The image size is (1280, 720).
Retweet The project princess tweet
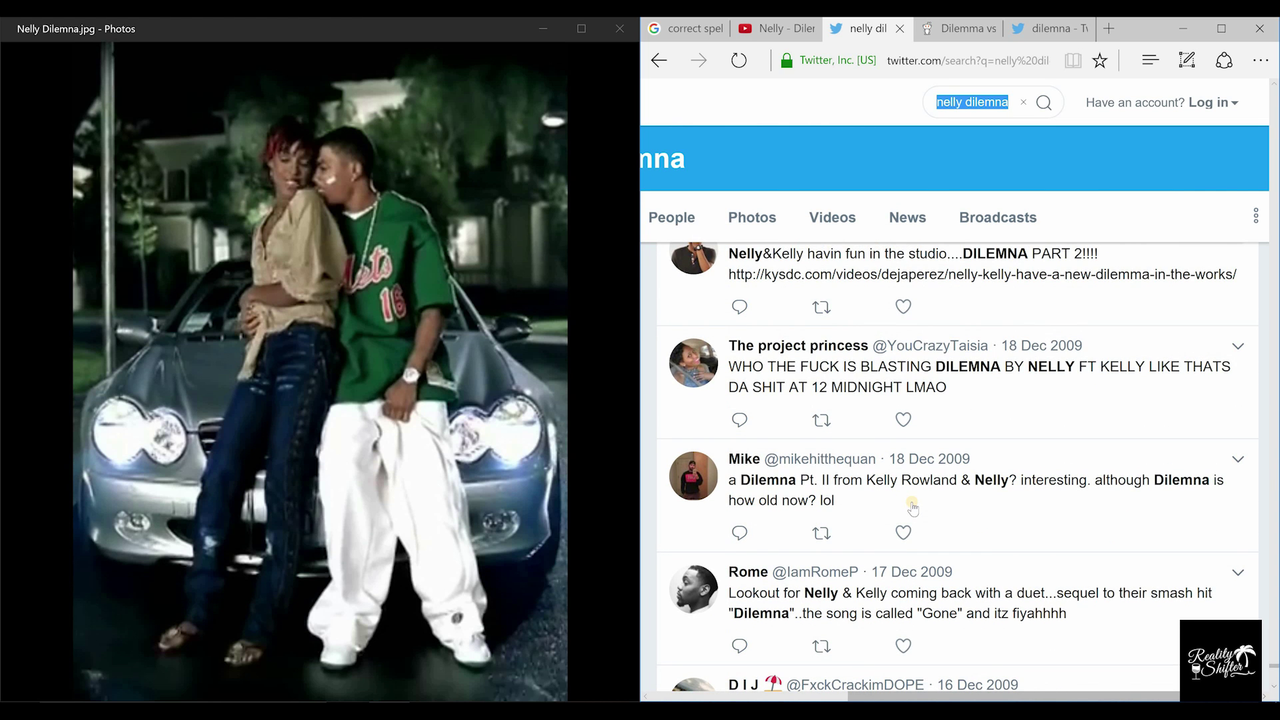(821, 420)
